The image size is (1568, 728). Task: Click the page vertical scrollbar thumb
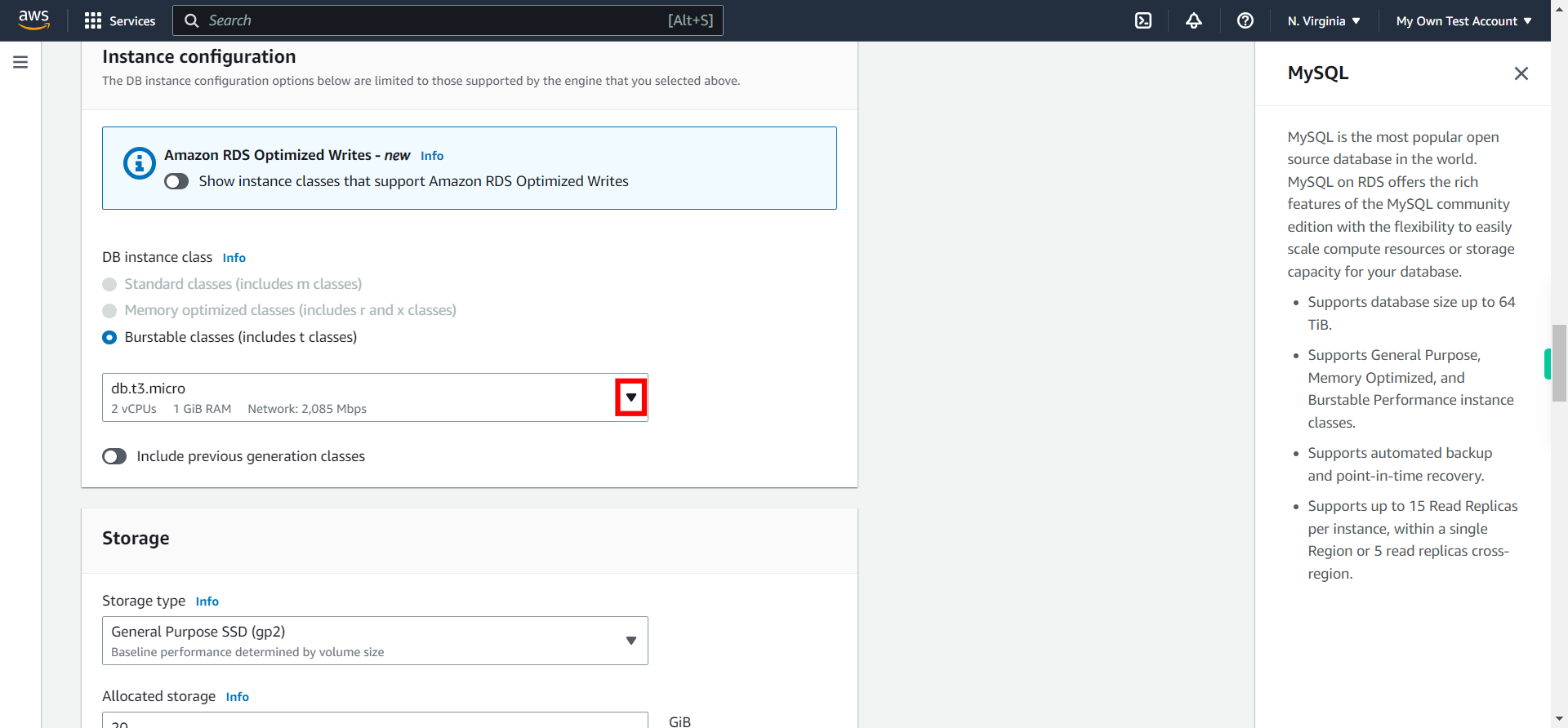pyautogui.click(x=1559, y=362)
